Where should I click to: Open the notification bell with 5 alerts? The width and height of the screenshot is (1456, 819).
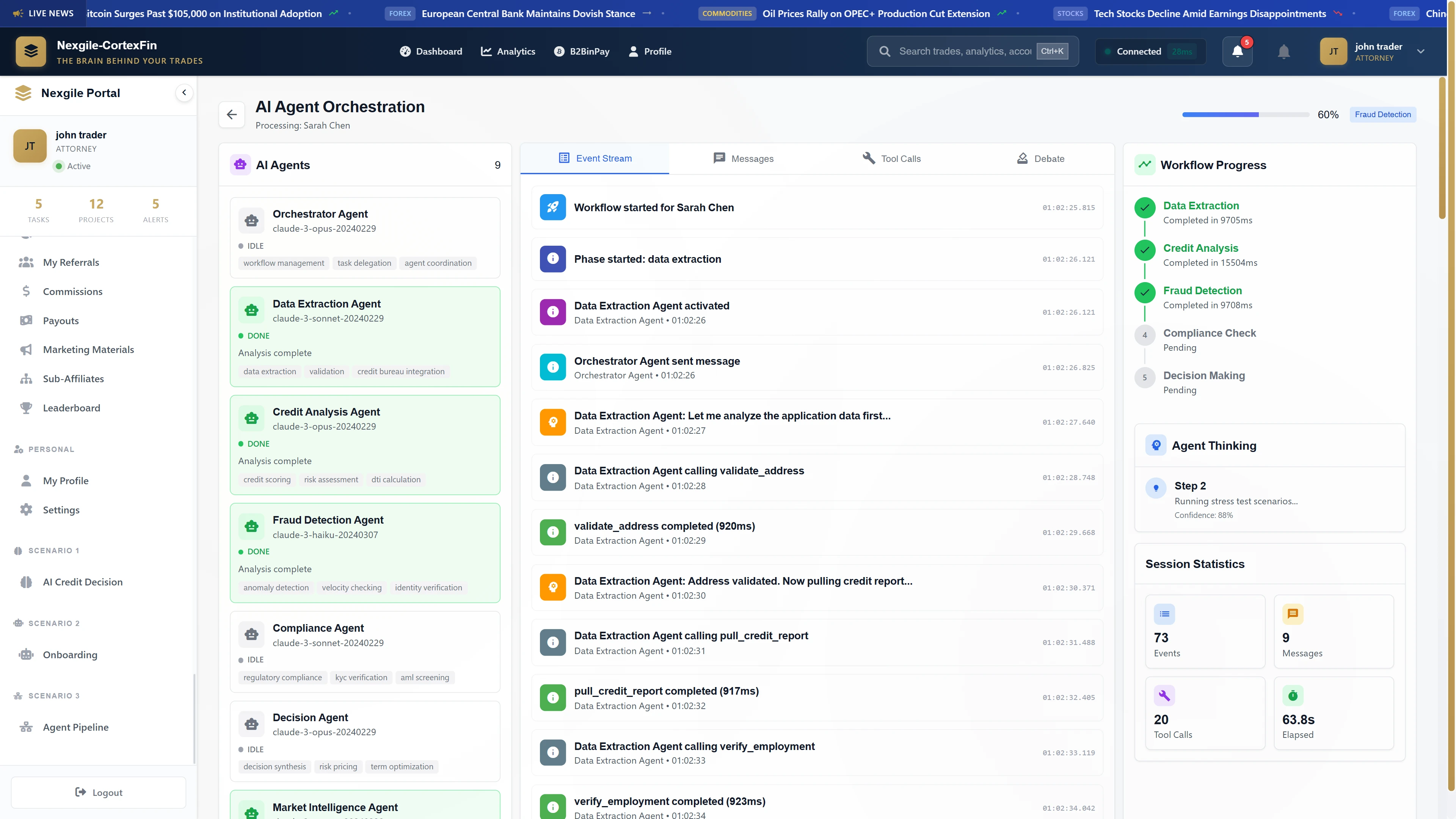pyautogui.click(x=1237, y=51)
